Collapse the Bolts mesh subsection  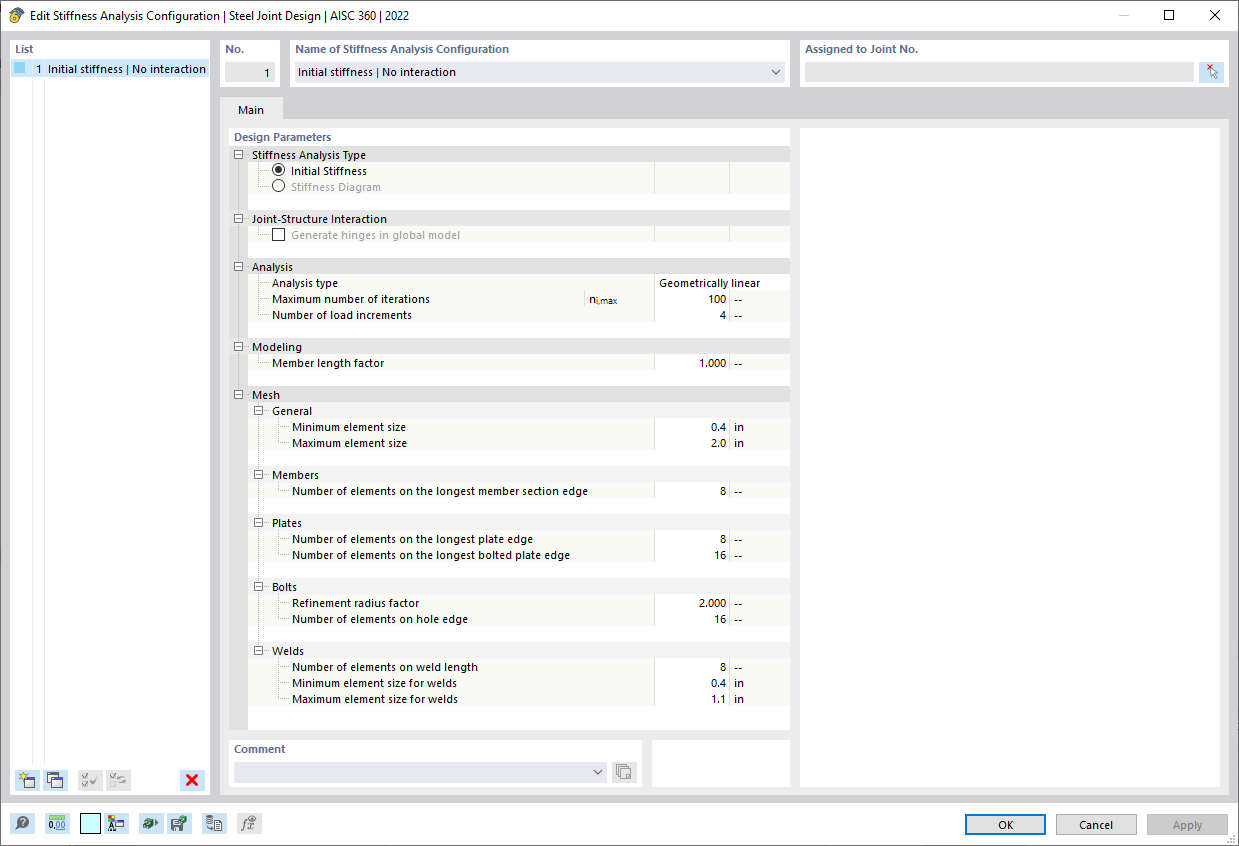point(258,587)
